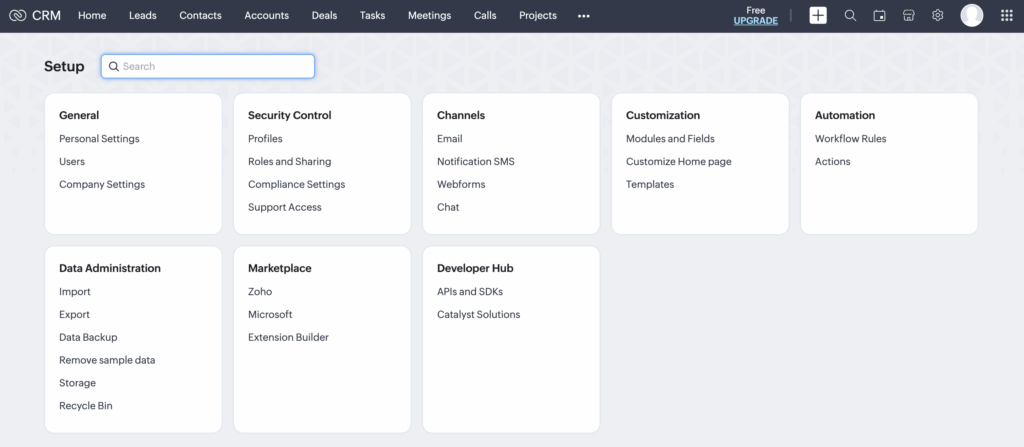
Task: Open Roles and Sharing settings
Action: [x=289, y=162]
